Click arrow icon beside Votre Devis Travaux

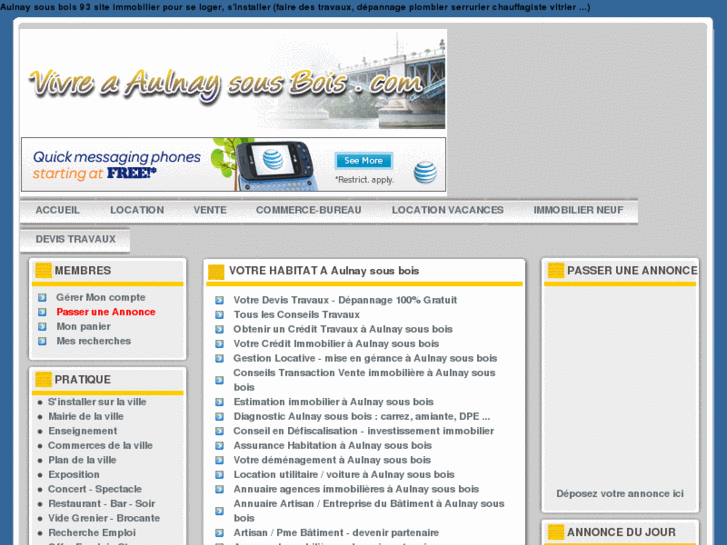(x=219, y=300)
